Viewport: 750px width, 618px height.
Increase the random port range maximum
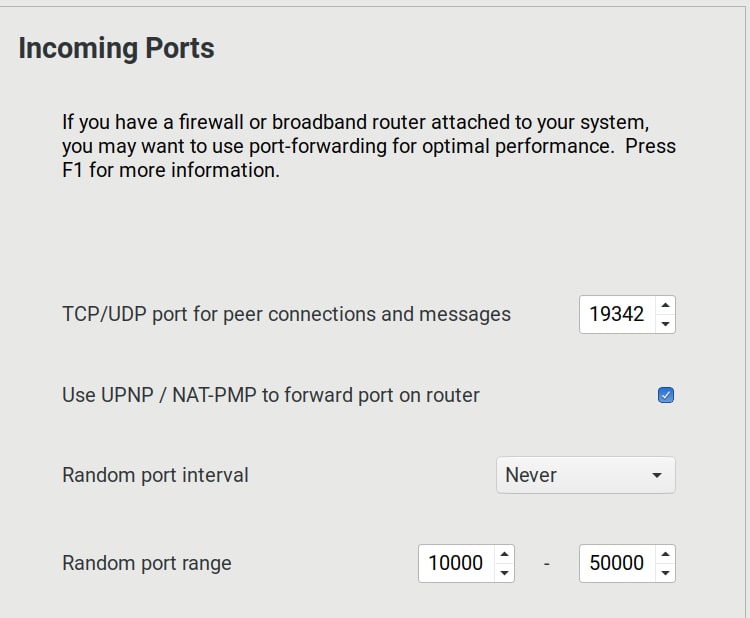point(666,553)
